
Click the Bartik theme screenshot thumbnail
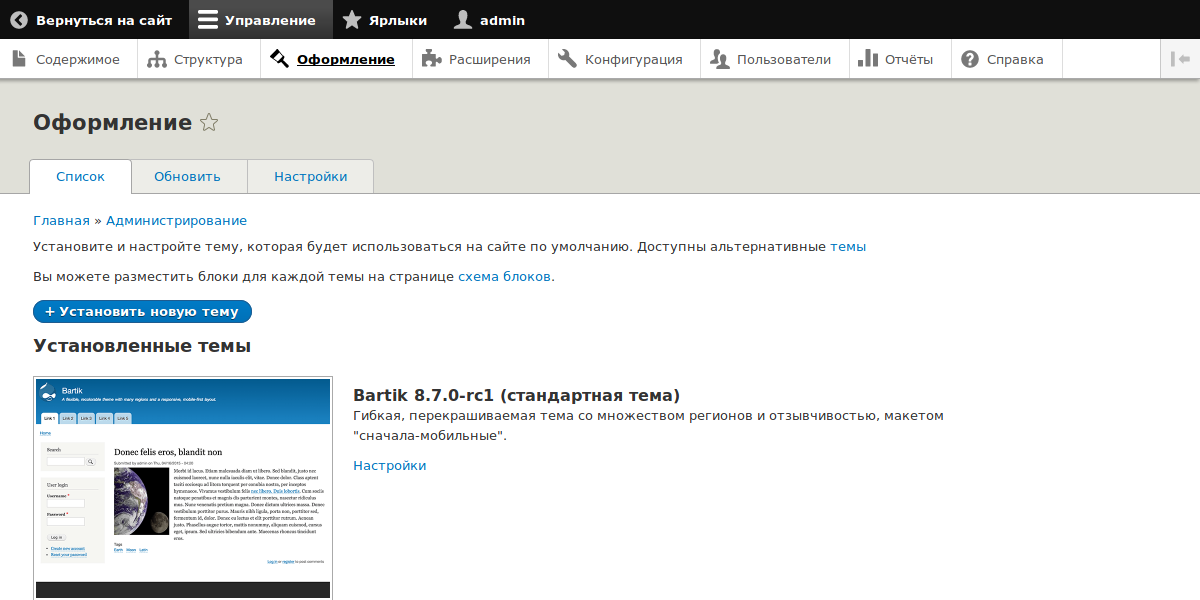pos(183,488)
